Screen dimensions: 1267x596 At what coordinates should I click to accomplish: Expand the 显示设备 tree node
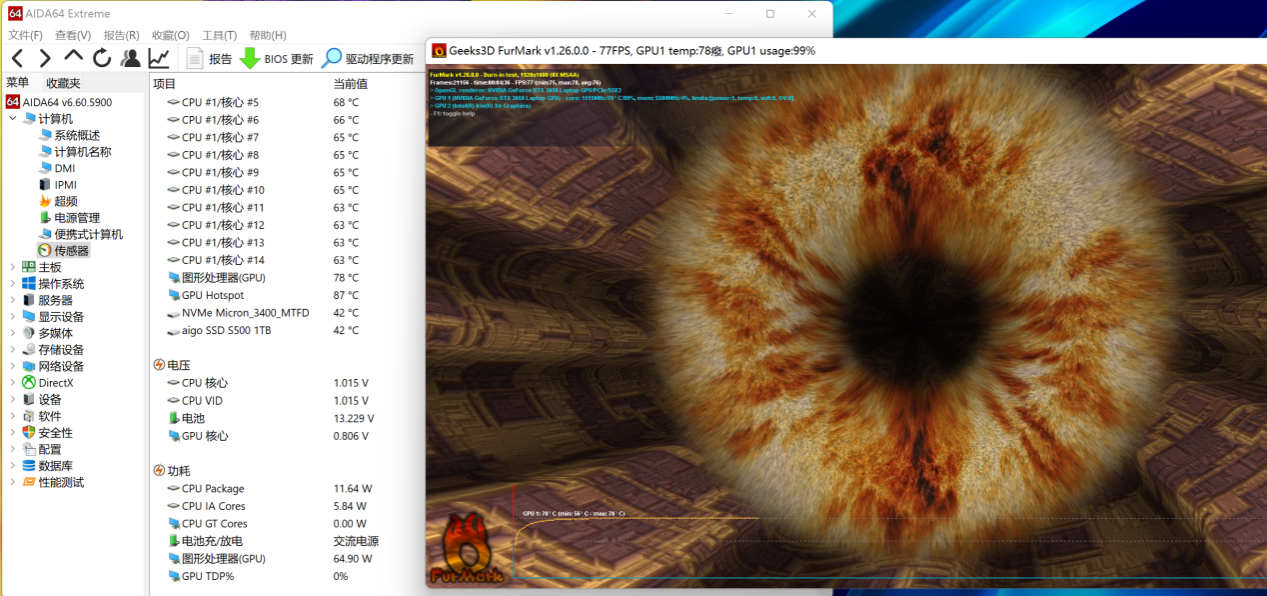pos(13,317)
